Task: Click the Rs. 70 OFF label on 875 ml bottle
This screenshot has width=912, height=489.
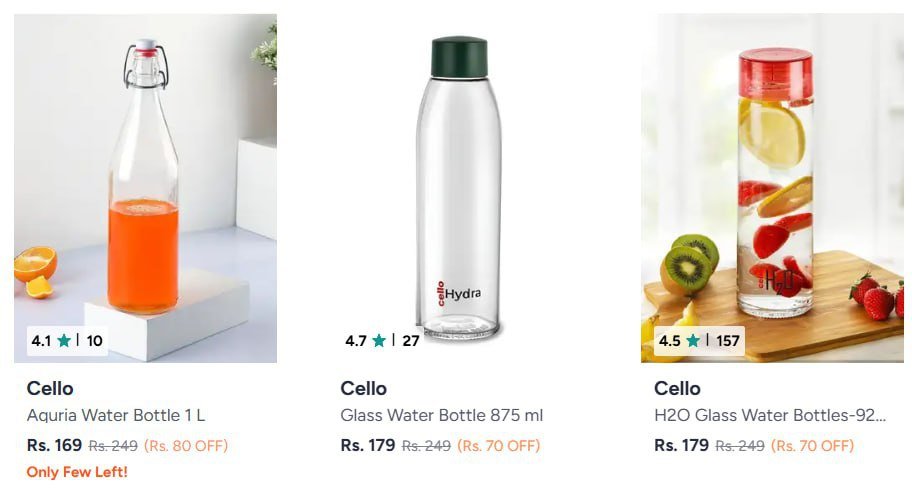Action: (x=499, y=446)
